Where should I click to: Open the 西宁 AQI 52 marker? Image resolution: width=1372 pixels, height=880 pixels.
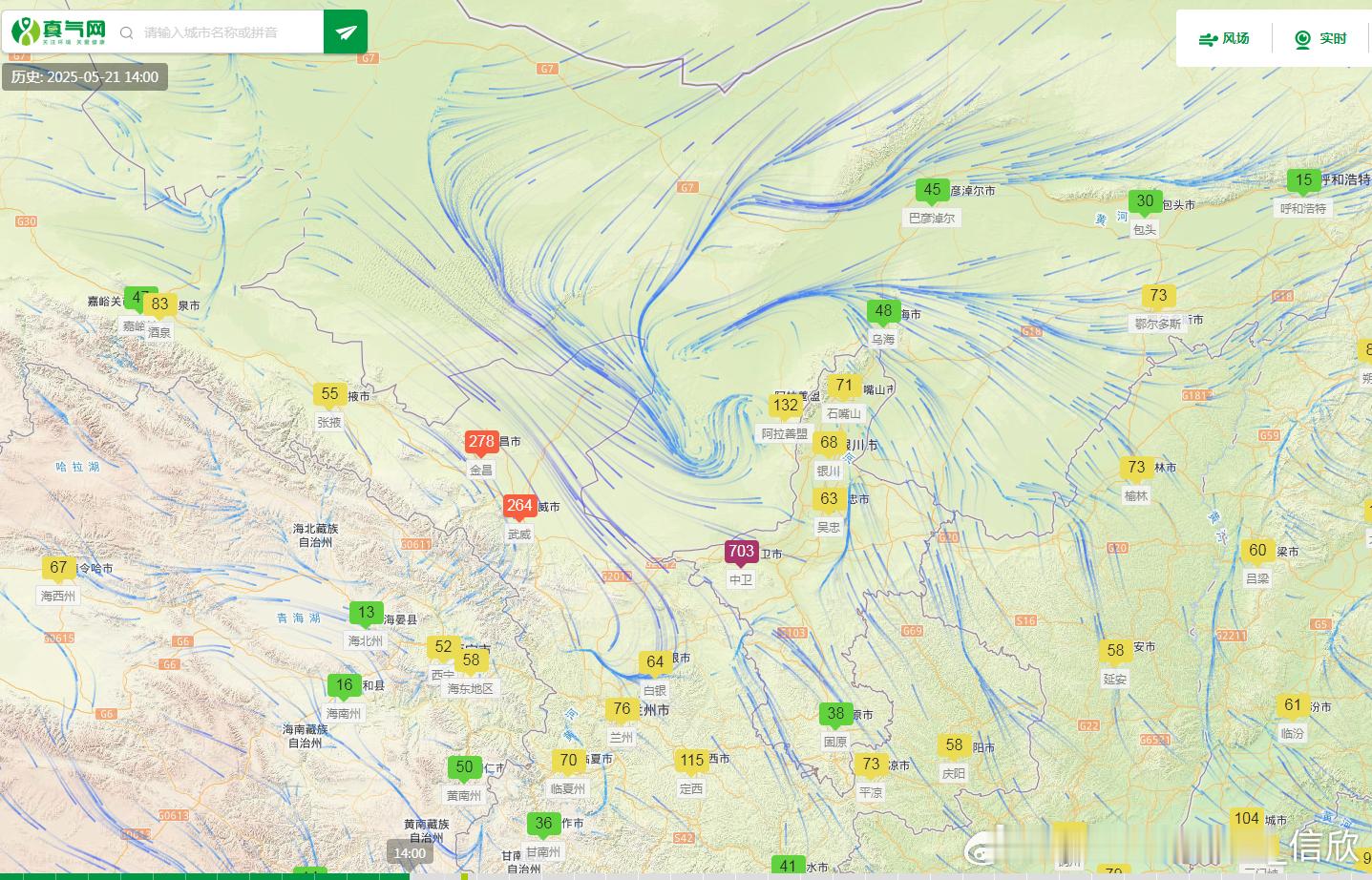click(x=443, y=647)
